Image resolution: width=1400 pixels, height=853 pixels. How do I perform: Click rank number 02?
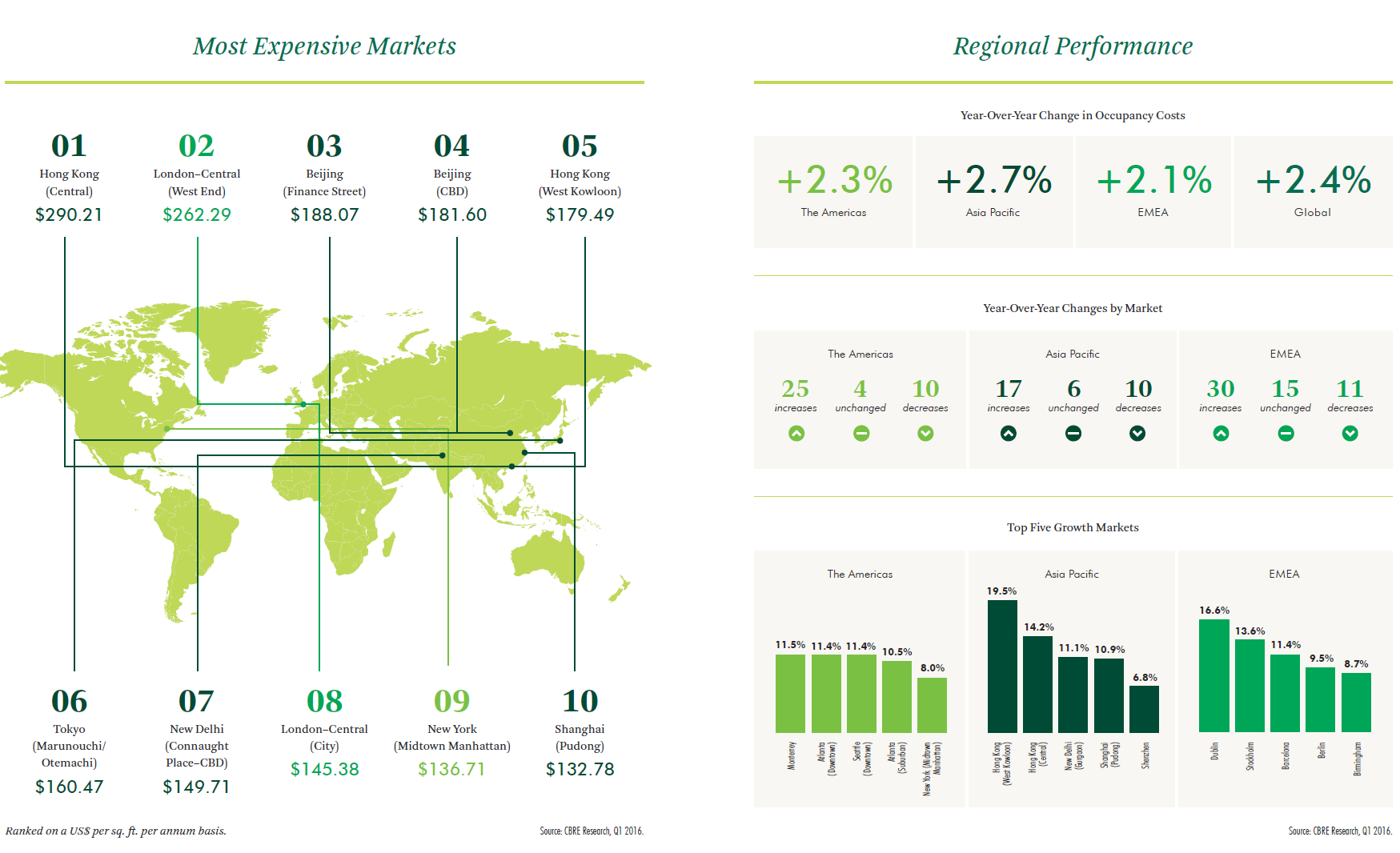point(196,146)
